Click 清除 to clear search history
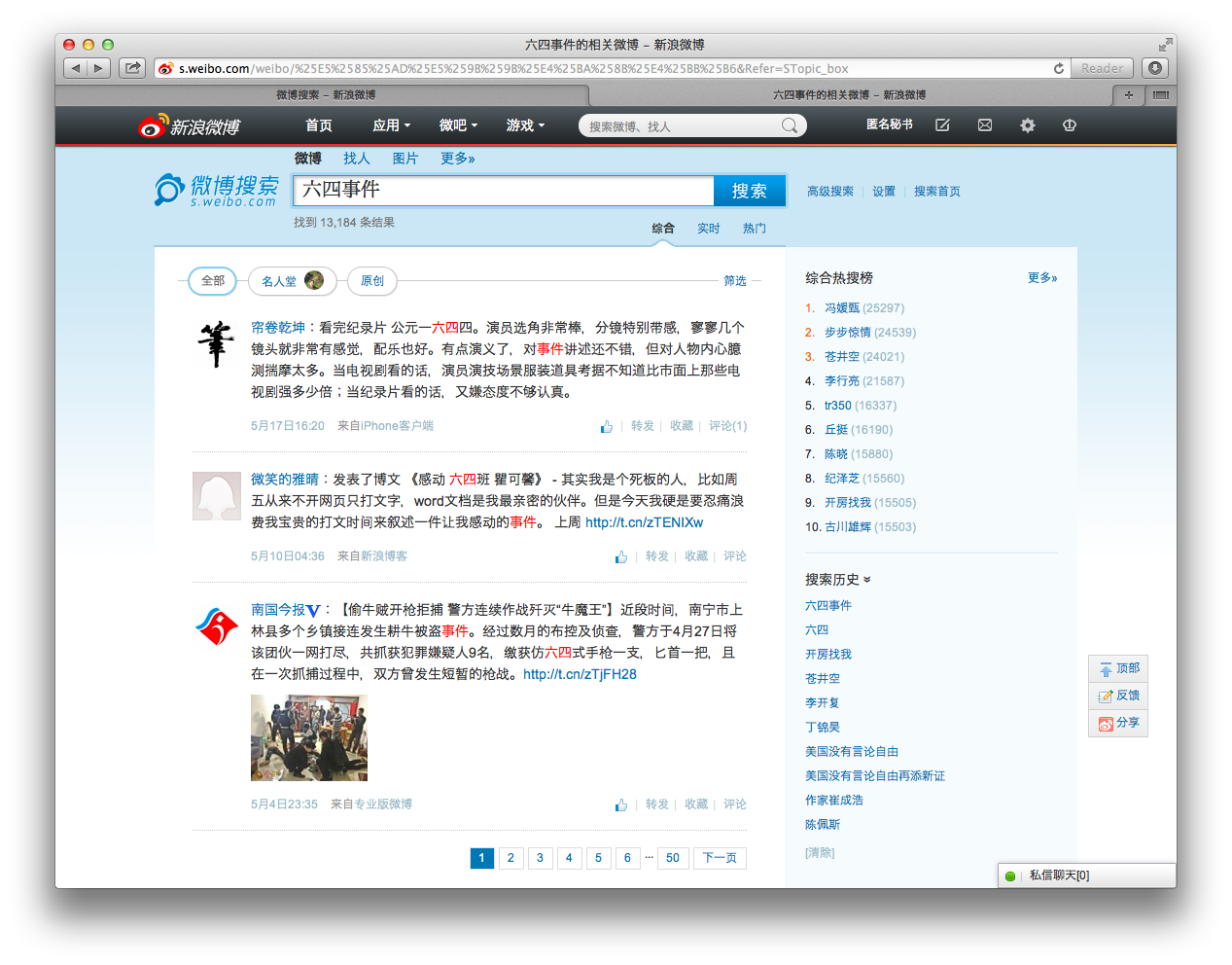 (820, 853)
